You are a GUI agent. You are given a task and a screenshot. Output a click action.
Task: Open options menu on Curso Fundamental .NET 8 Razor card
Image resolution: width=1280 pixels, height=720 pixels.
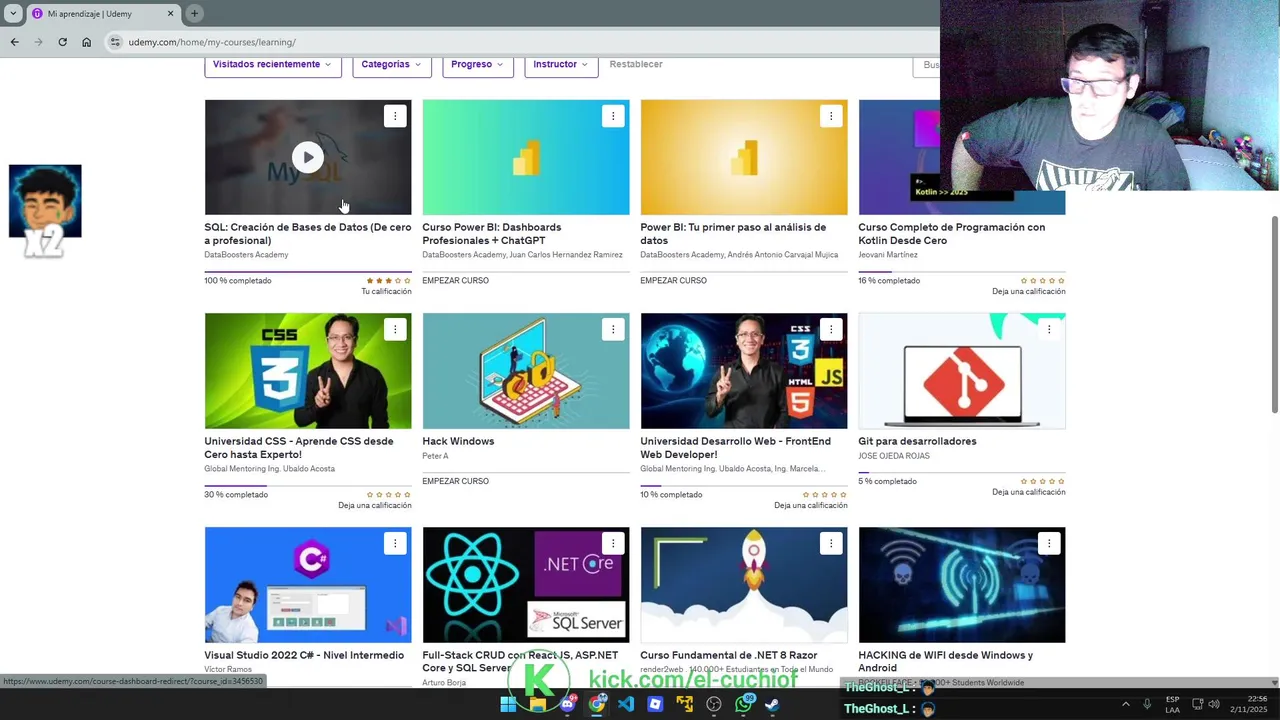pos(831,544)
